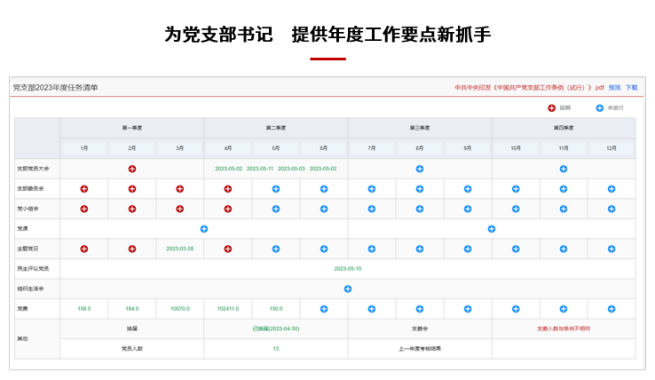The height and width of the screenshot is (380, 655).
Task: Add 支部委员会 record for 7月
Action: click(x=372, y=189)
